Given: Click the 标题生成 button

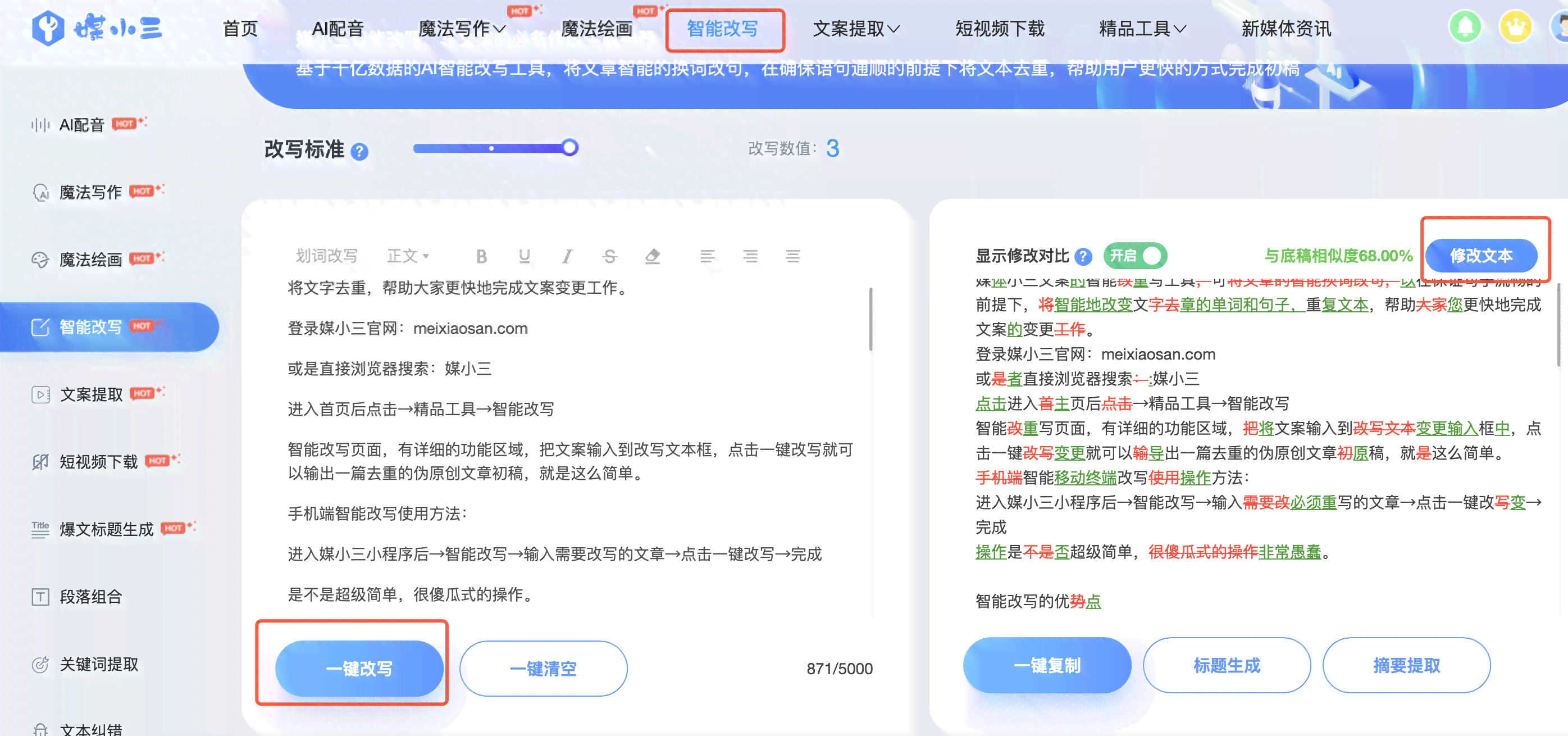Looking at the screenshot, I should tap(1227, 665).
